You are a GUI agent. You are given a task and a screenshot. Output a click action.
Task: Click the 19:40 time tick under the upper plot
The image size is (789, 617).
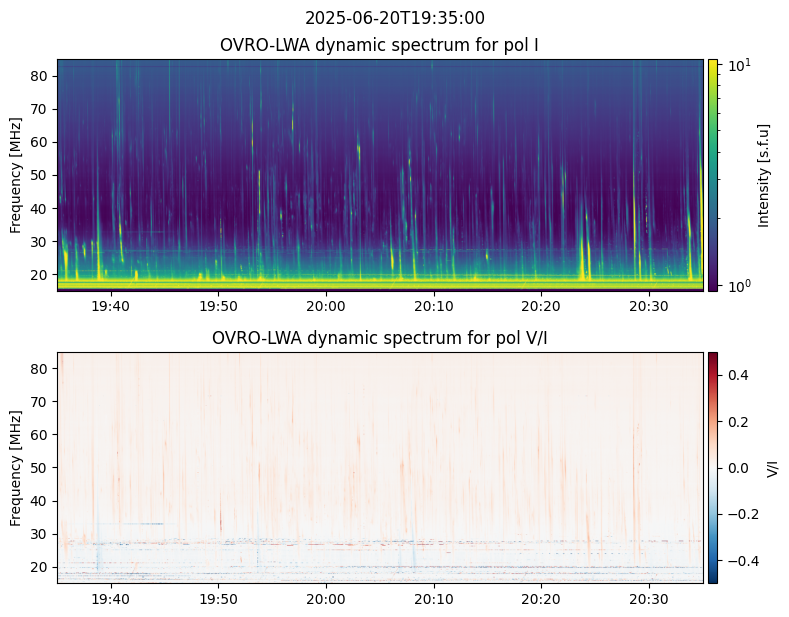point(110,305)
